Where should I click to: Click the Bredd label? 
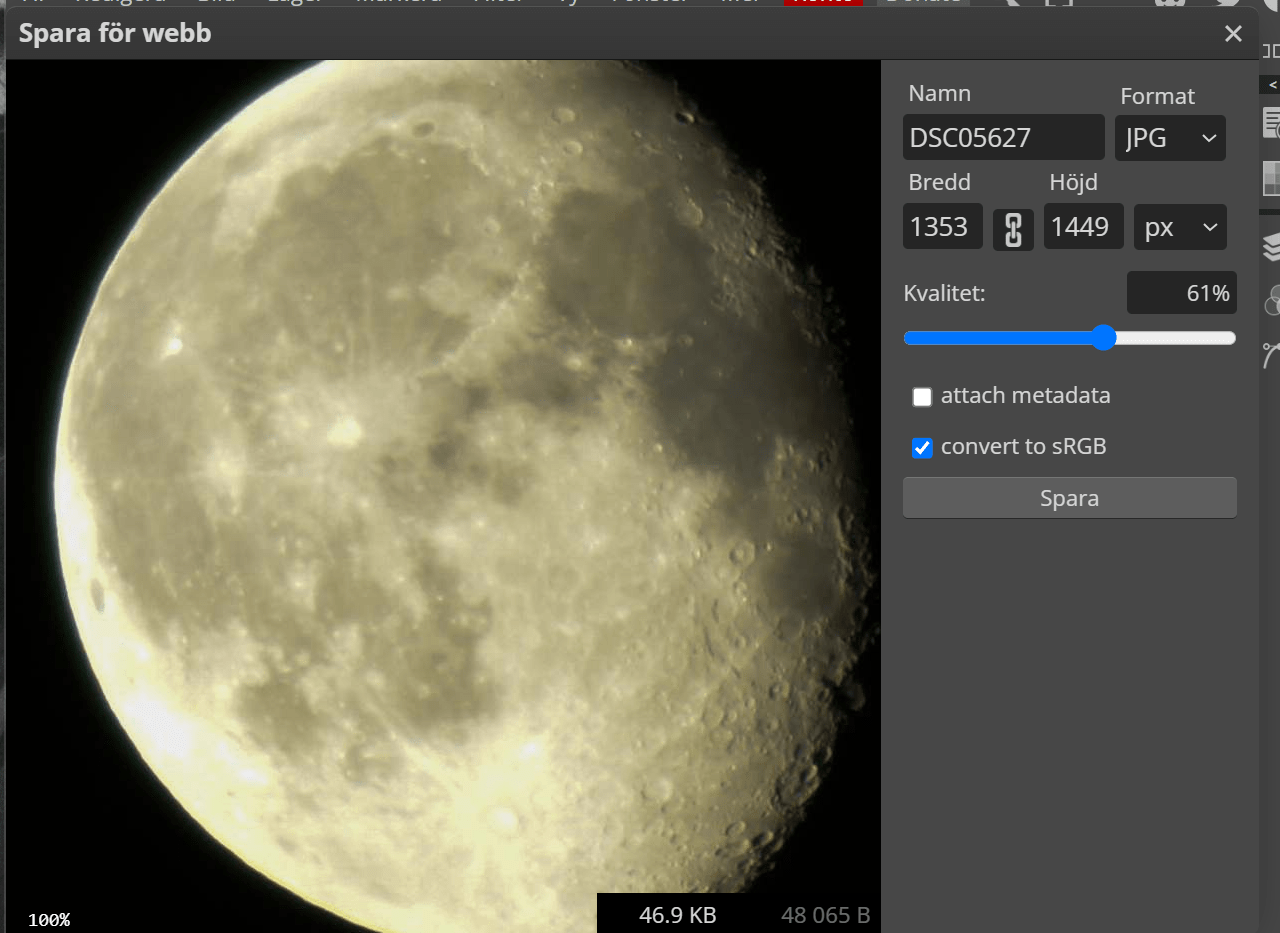click(940, 182)
